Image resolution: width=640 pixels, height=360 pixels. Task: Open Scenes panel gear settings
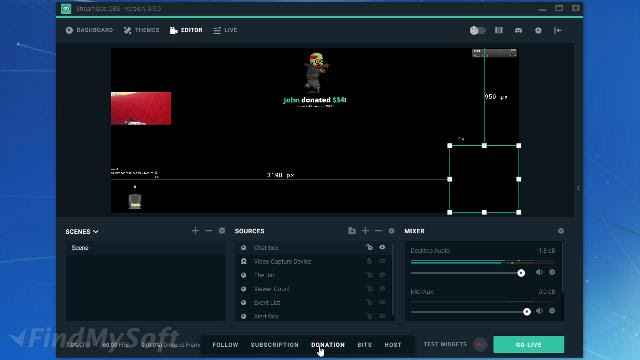pos(222,231)
